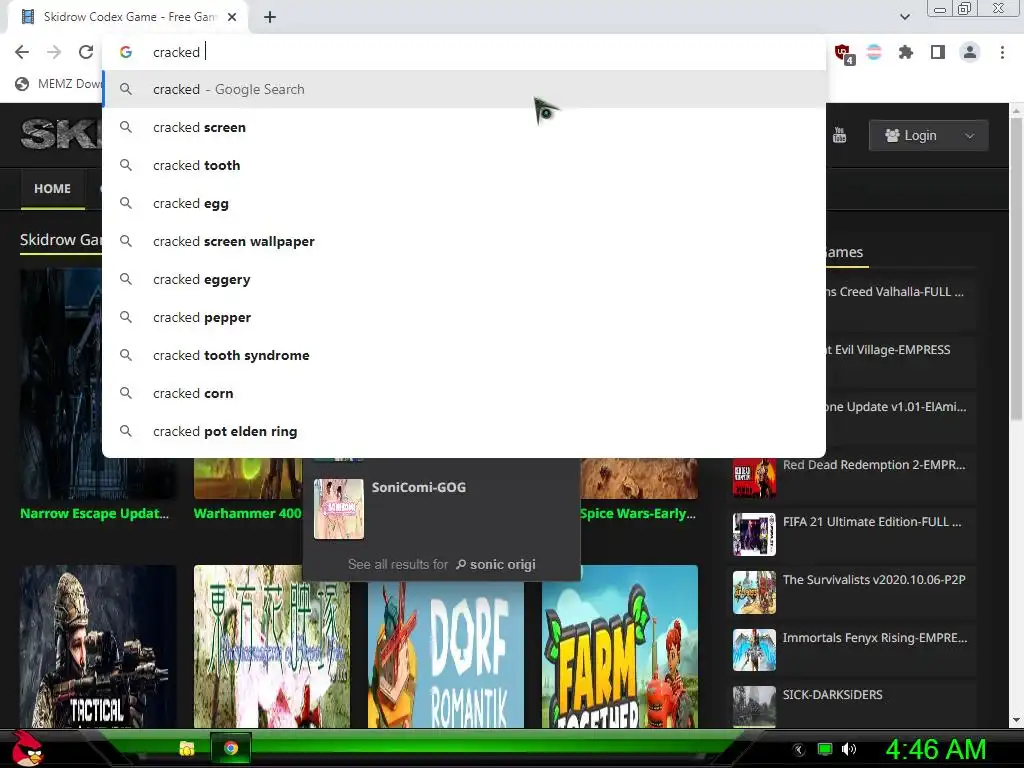The image size is (1024, 768).
Task: Open the Japanese-text flower game thumbnail
Action: click(x=272, y=647)
